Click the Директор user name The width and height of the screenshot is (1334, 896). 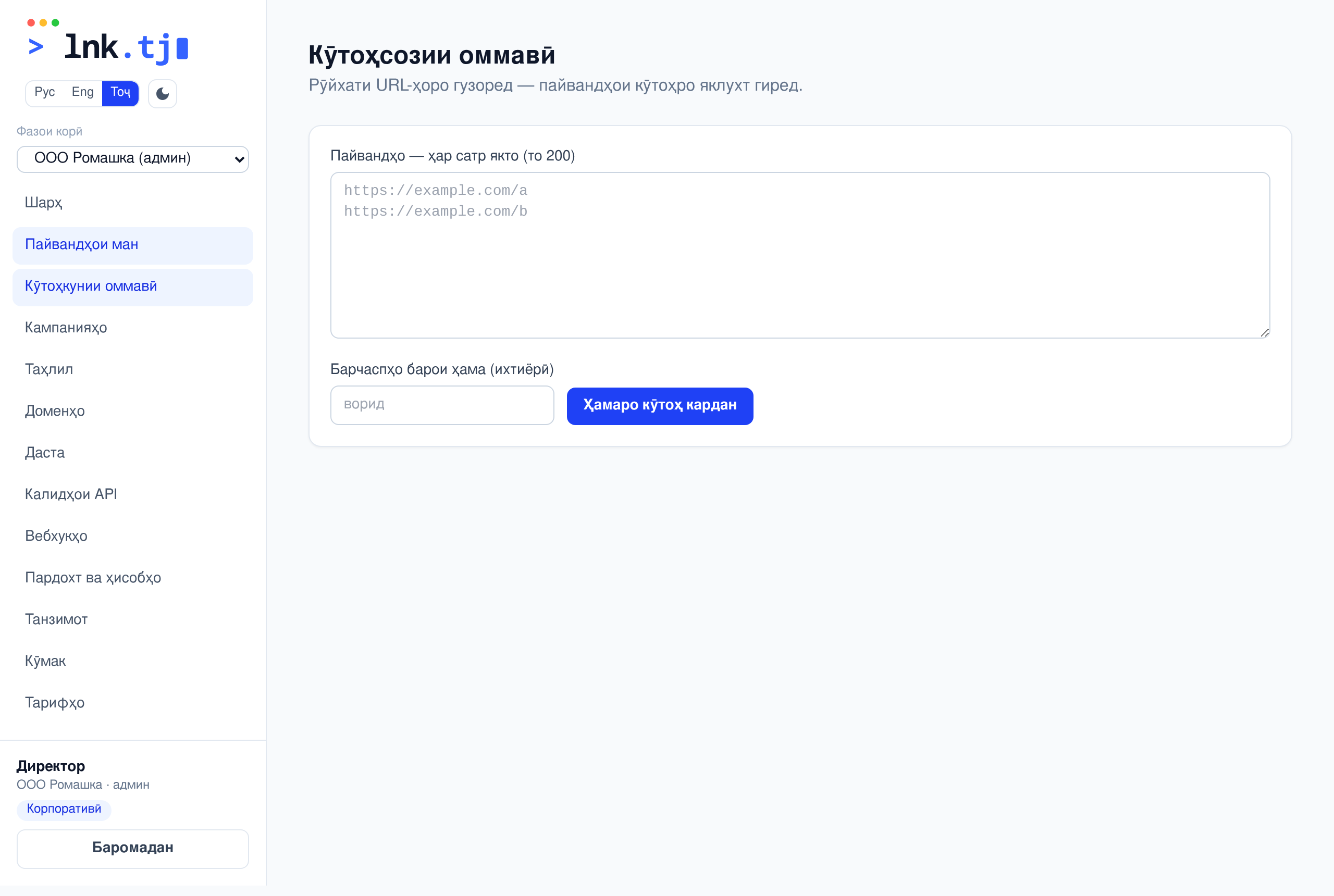pos(51,766)
